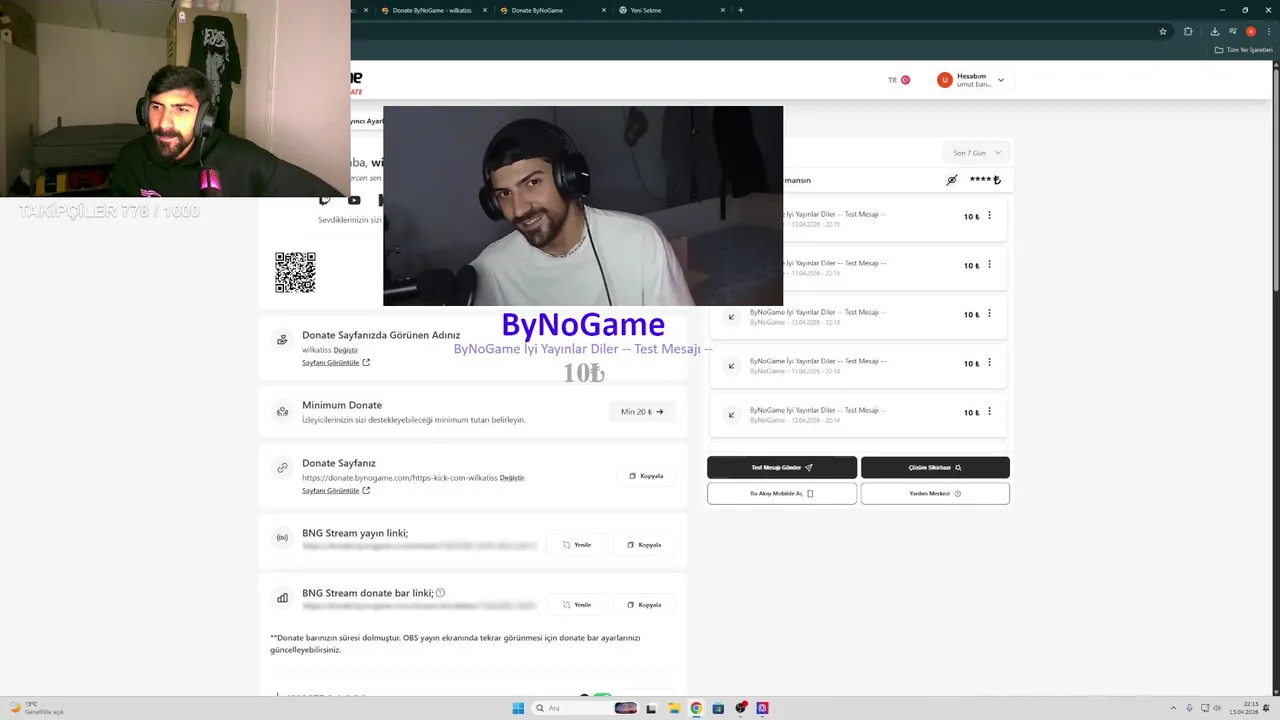Screen dimensions: 1280x720
Task: Open the YouTube social icon
Action: [x=354, y=201]
